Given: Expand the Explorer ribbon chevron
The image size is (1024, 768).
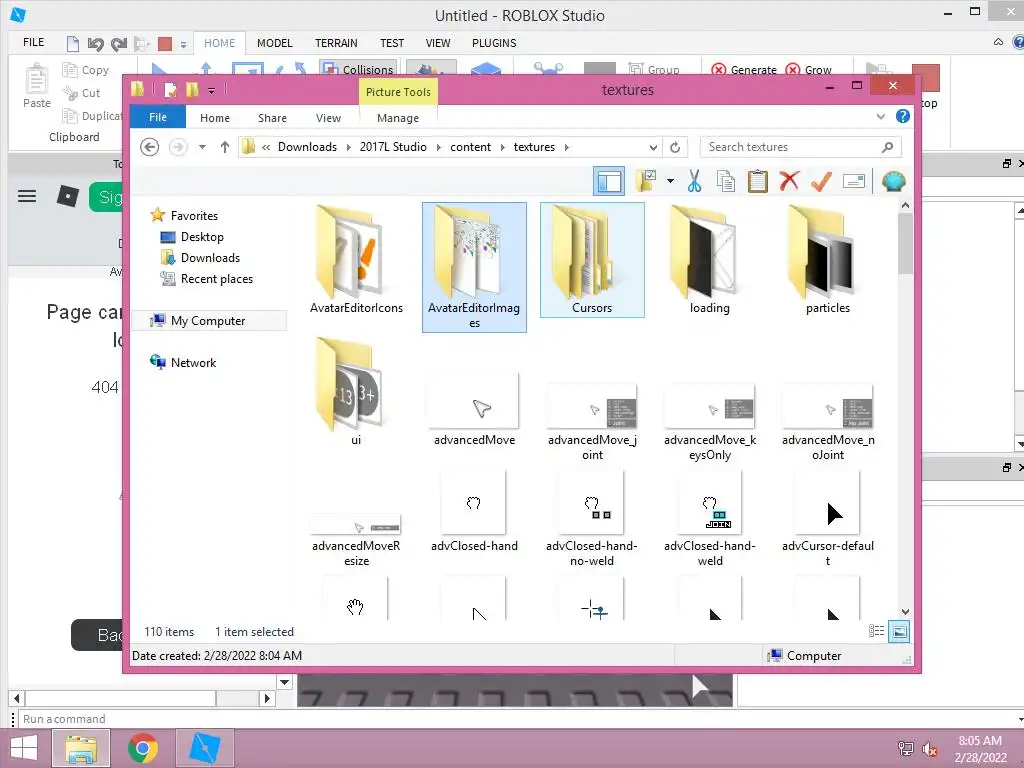Looking at the screenshot, I should point(880,116).
